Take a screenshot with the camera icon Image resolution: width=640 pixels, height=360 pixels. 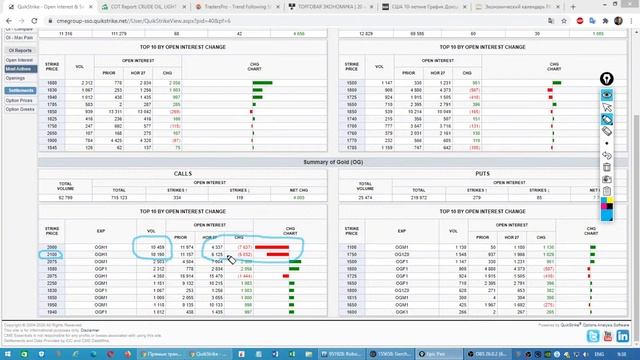point(607,179)
